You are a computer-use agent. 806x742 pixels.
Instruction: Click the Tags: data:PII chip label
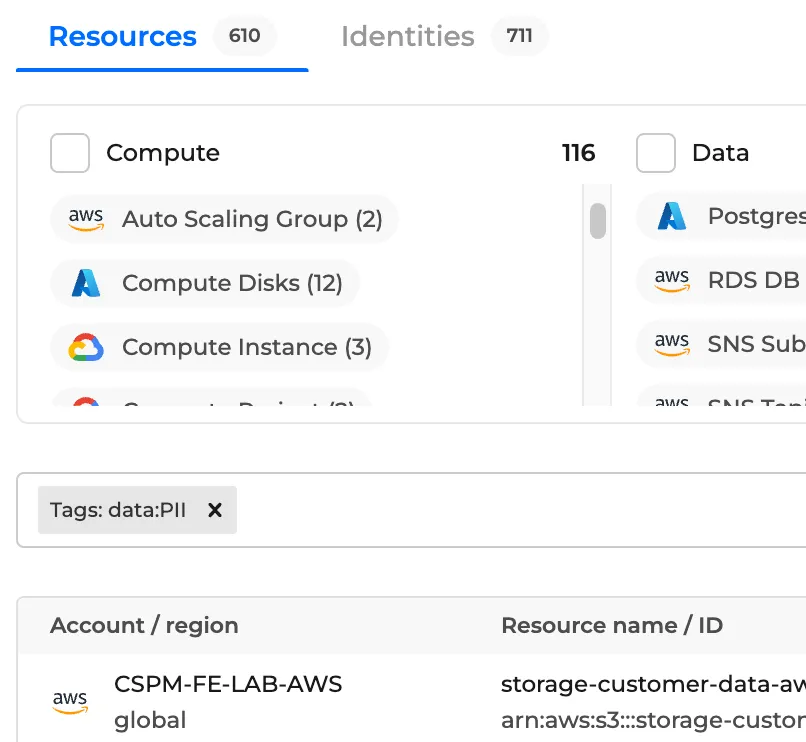click(118, 510)
